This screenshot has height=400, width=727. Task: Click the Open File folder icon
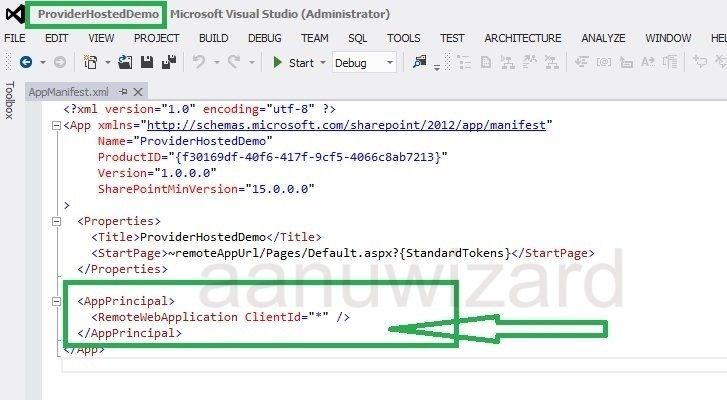tap(125, 62)
